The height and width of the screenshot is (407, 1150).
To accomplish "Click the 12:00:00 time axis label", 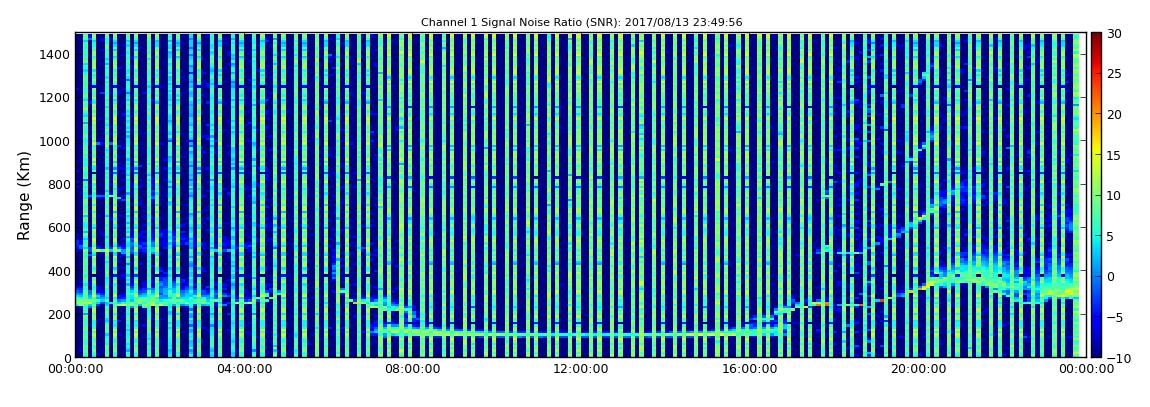I will [580, 370].
